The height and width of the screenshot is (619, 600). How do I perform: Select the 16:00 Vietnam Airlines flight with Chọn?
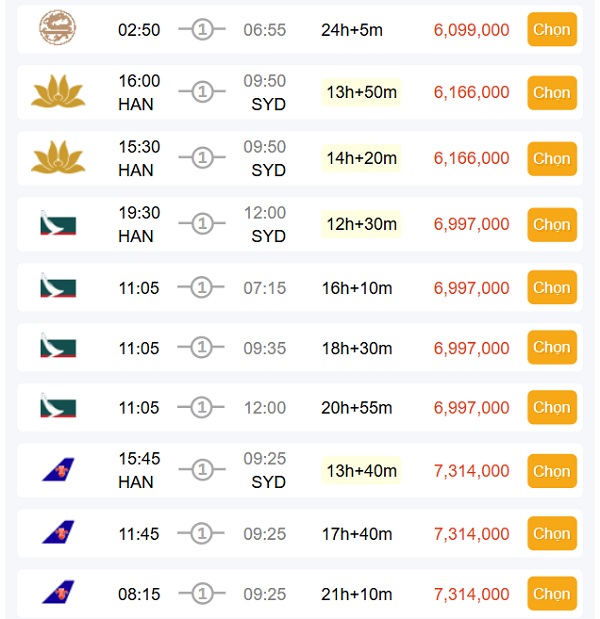(551, 93)
